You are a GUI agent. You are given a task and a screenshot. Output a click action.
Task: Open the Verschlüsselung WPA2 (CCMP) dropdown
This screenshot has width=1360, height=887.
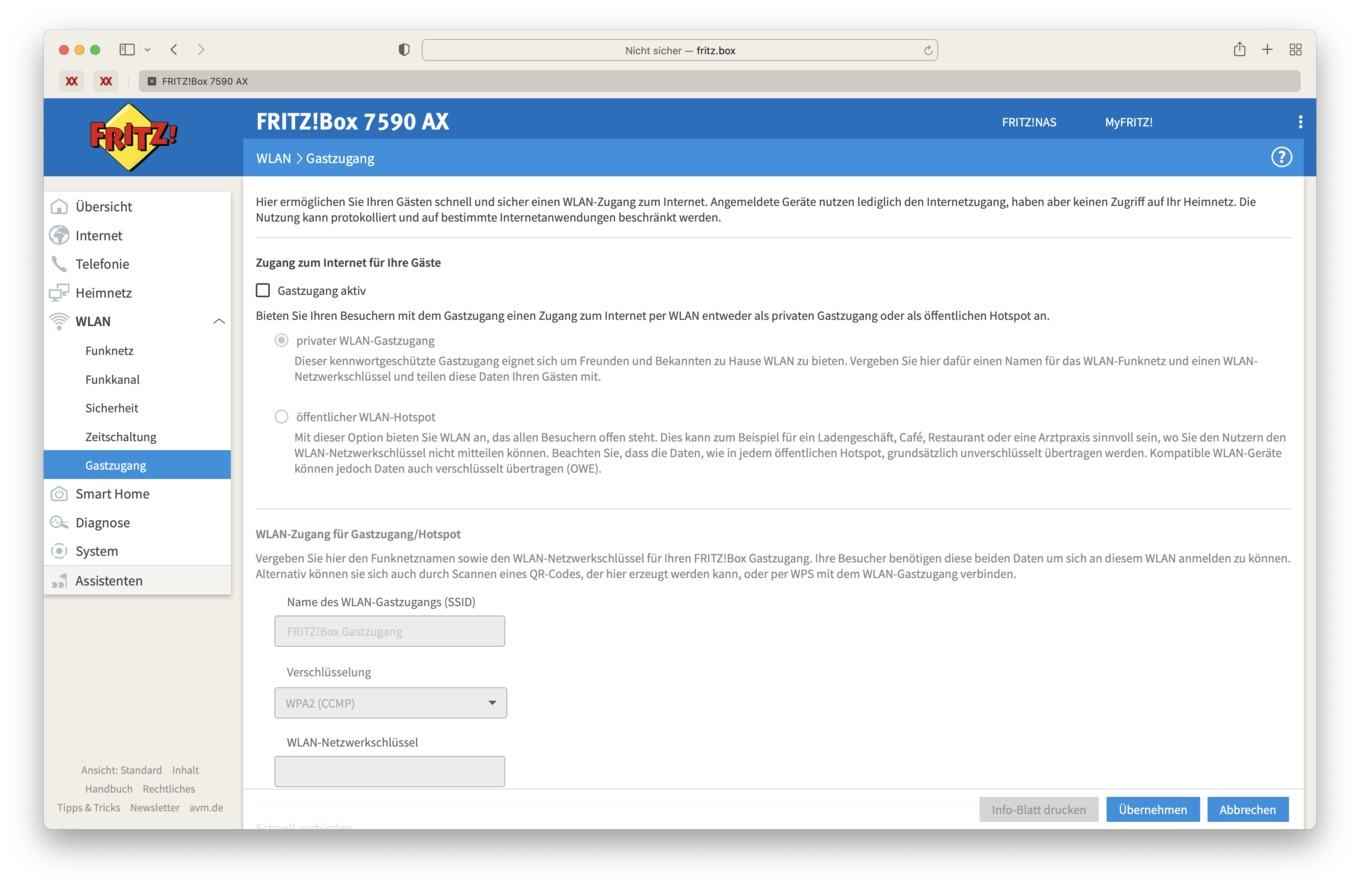[390, 703]
